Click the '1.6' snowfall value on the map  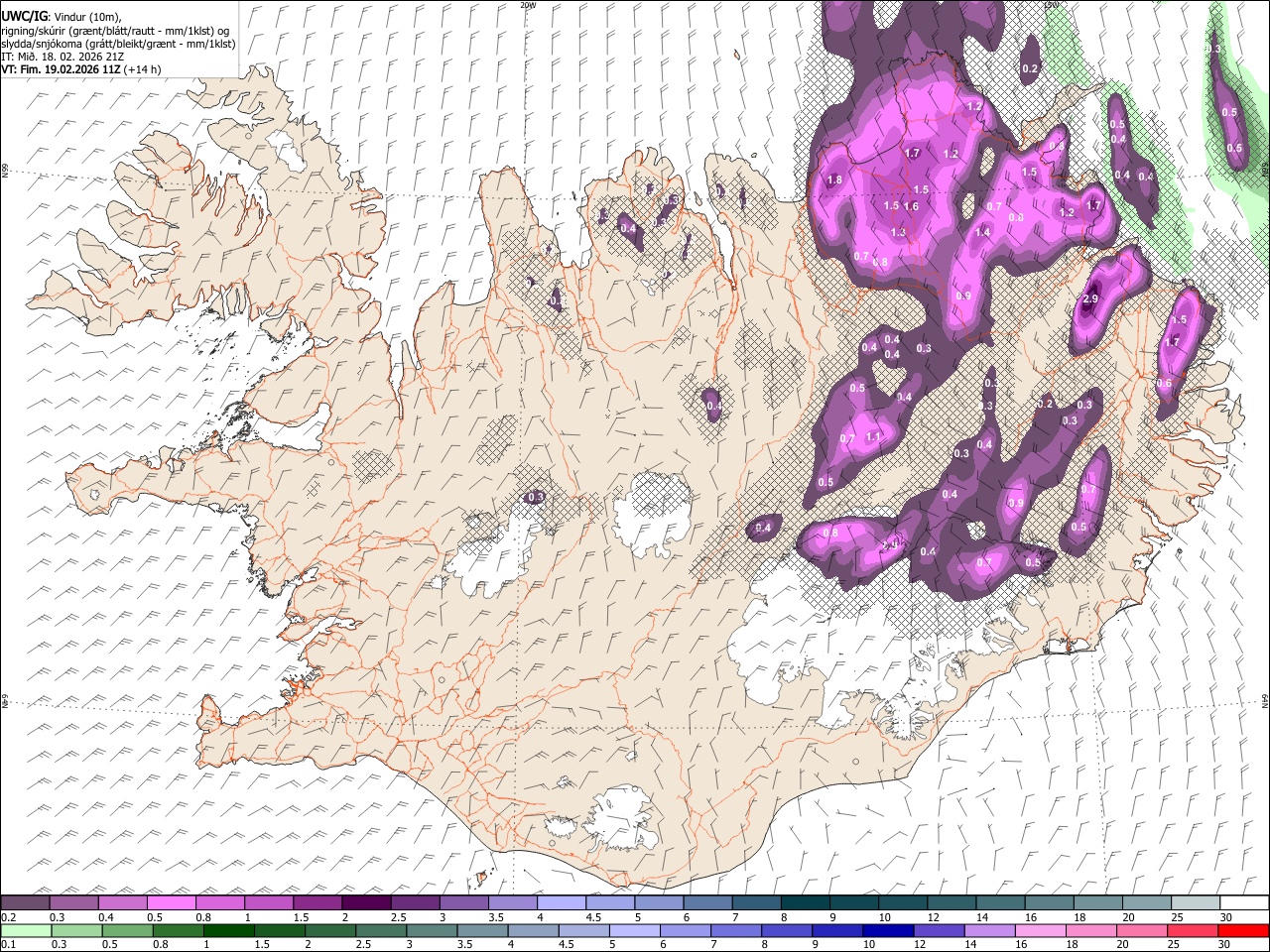tap(912, 206)
